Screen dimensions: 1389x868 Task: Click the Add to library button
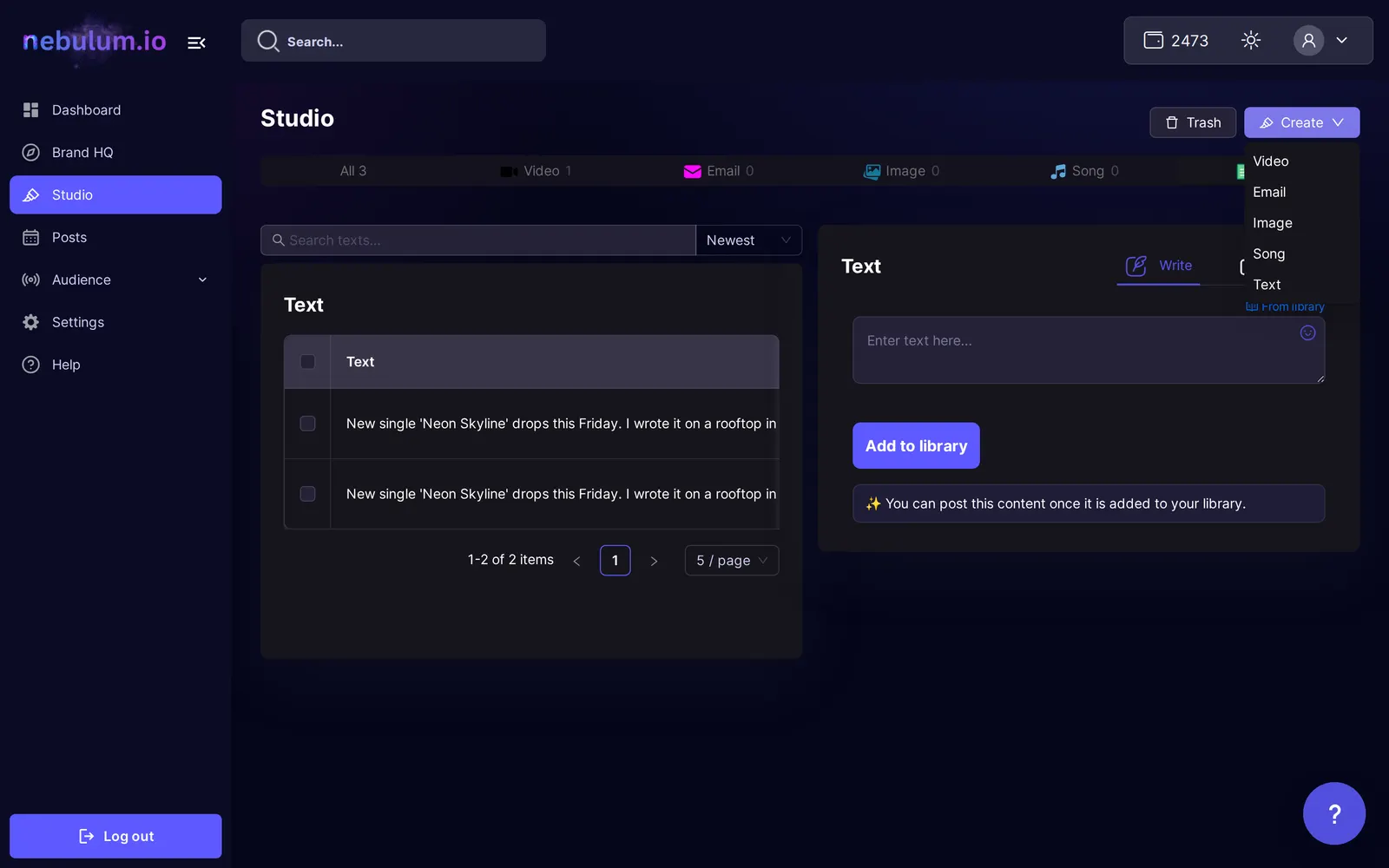(916, 445)
